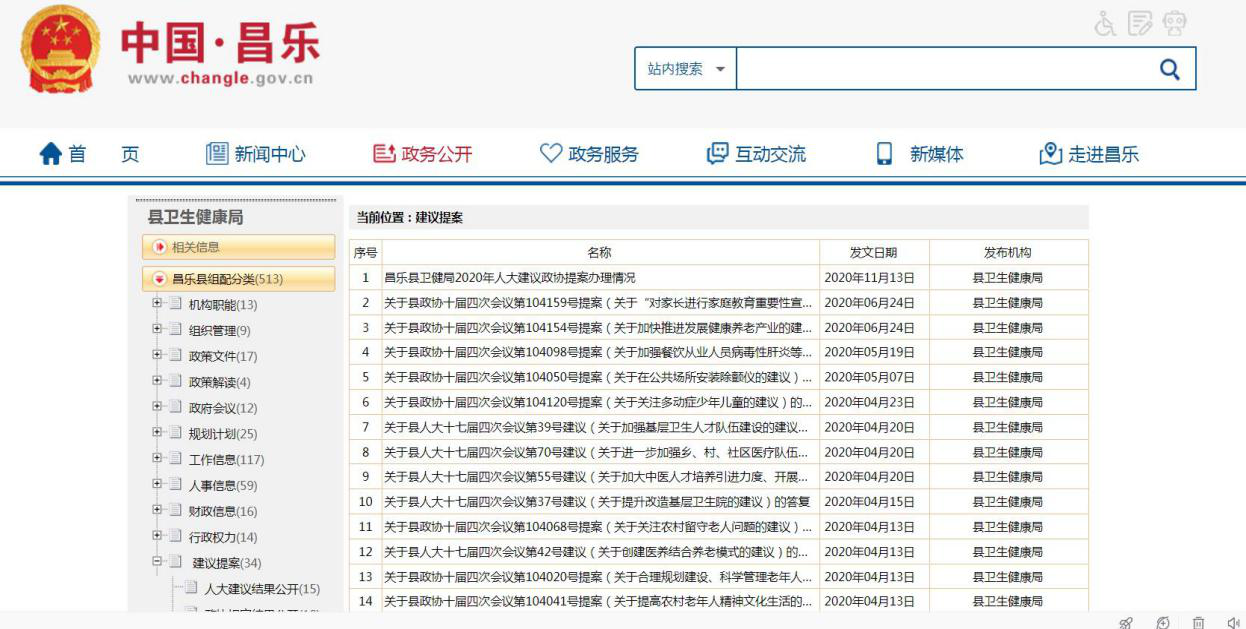Click the trash bin icon in bottom bar
Screen dimensions: 1246x629
[1198, 622]
